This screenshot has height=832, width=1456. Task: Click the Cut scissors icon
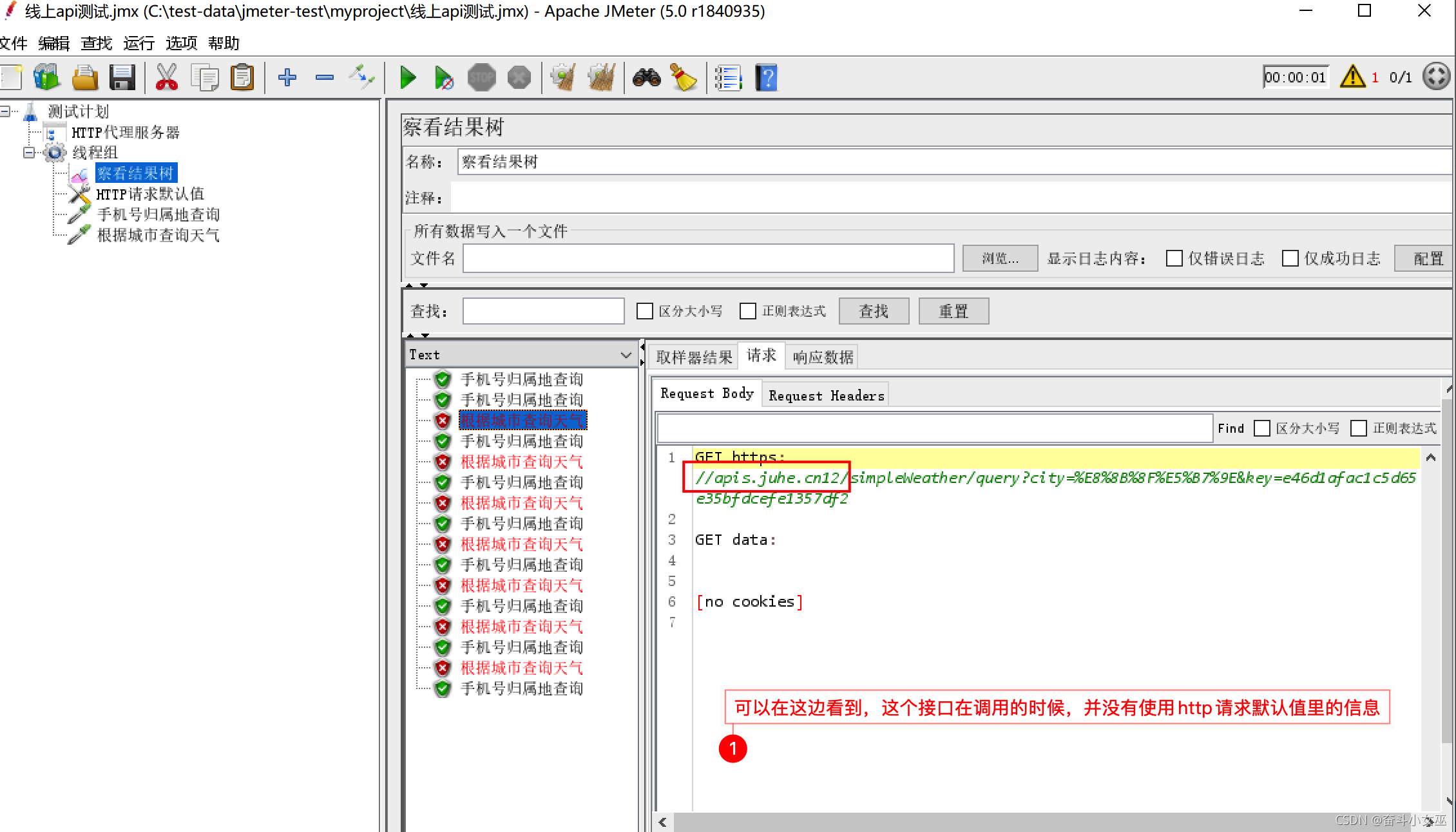[167, 78]
